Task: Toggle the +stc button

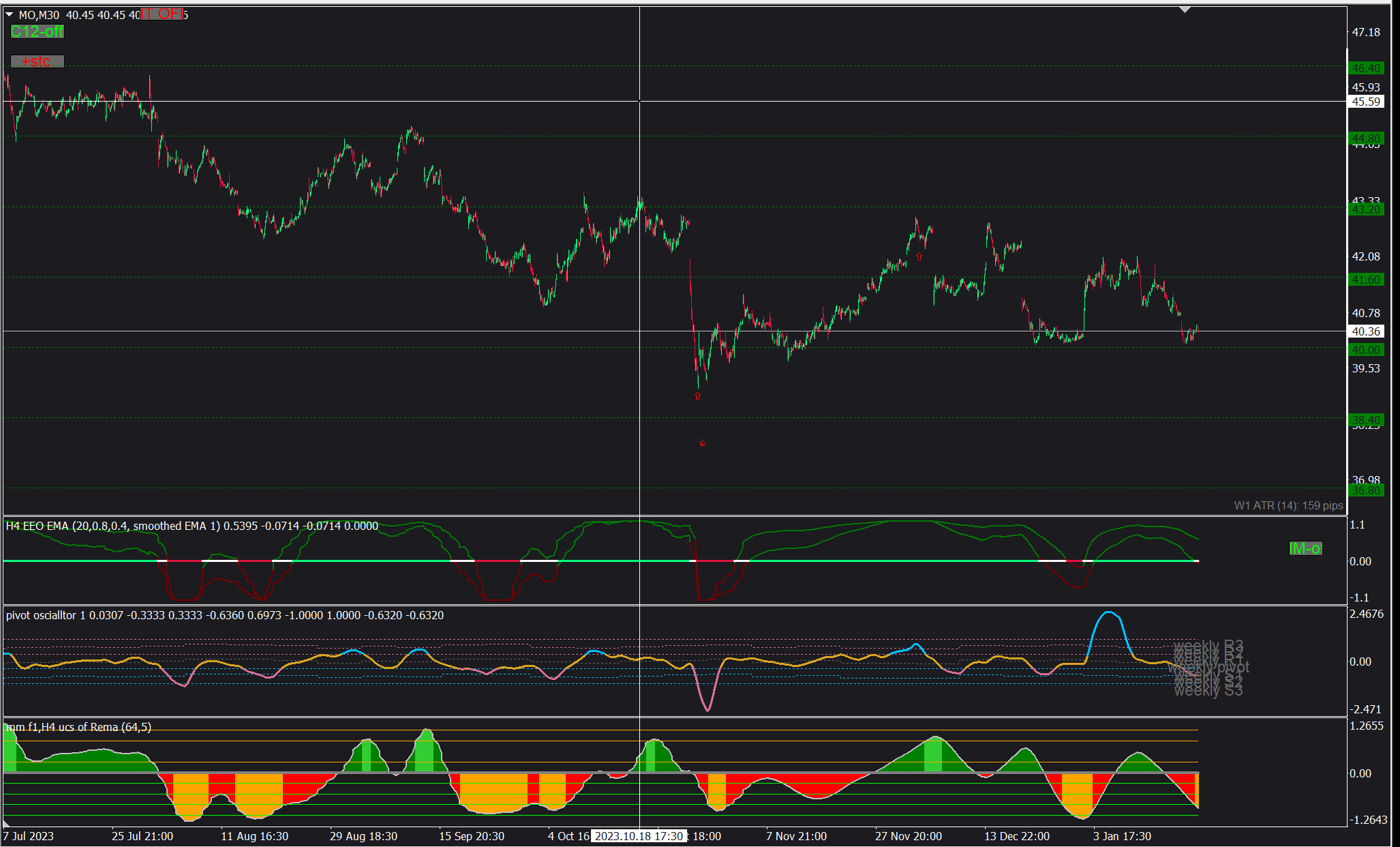Action: (x=37, y=61)
